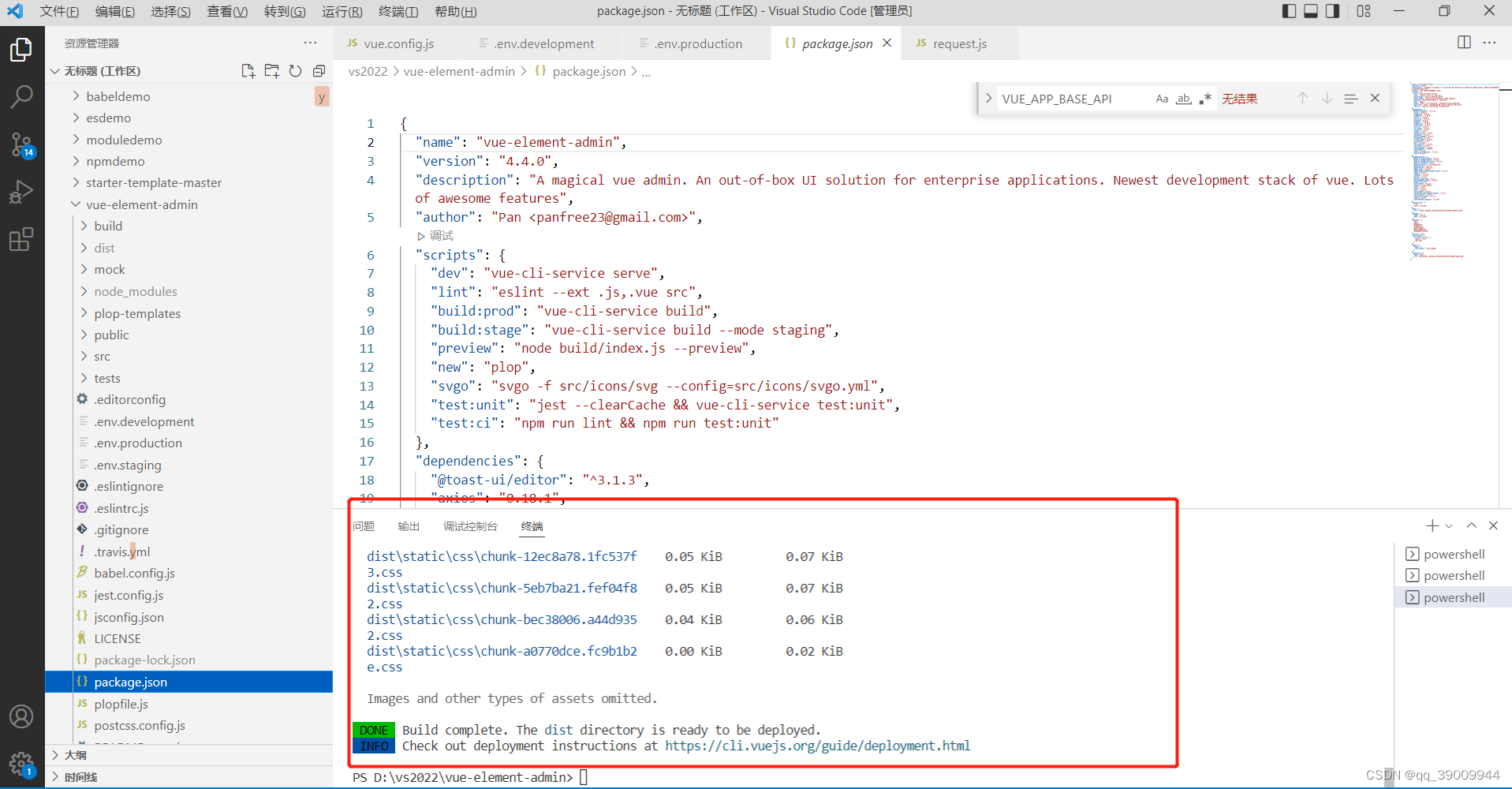Refresh the explorer file tree
1512x789 pixels.
tap(295, 71)
